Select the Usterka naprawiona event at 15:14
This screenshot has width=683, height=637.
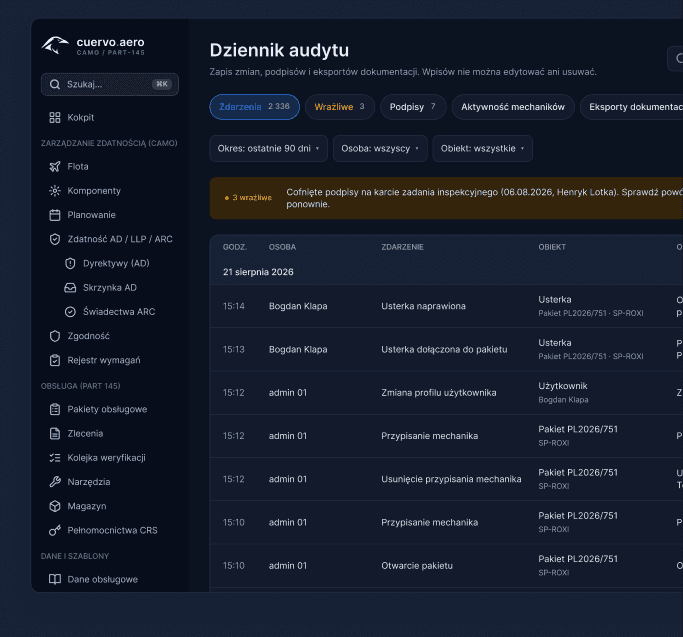tap(423, 306)
